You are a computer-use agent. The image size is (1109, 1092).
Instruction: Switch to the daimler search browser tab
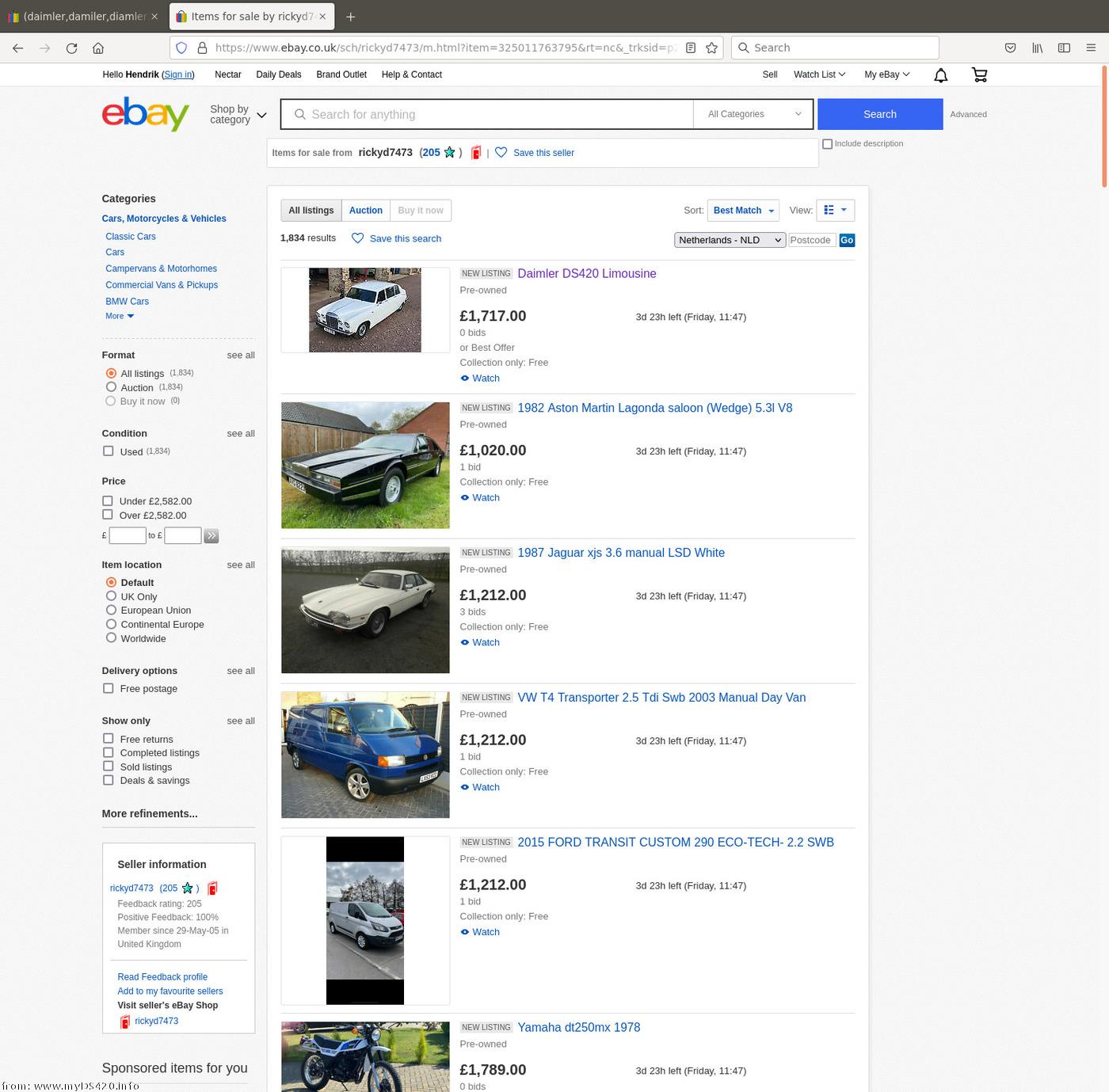coord(82,16)
